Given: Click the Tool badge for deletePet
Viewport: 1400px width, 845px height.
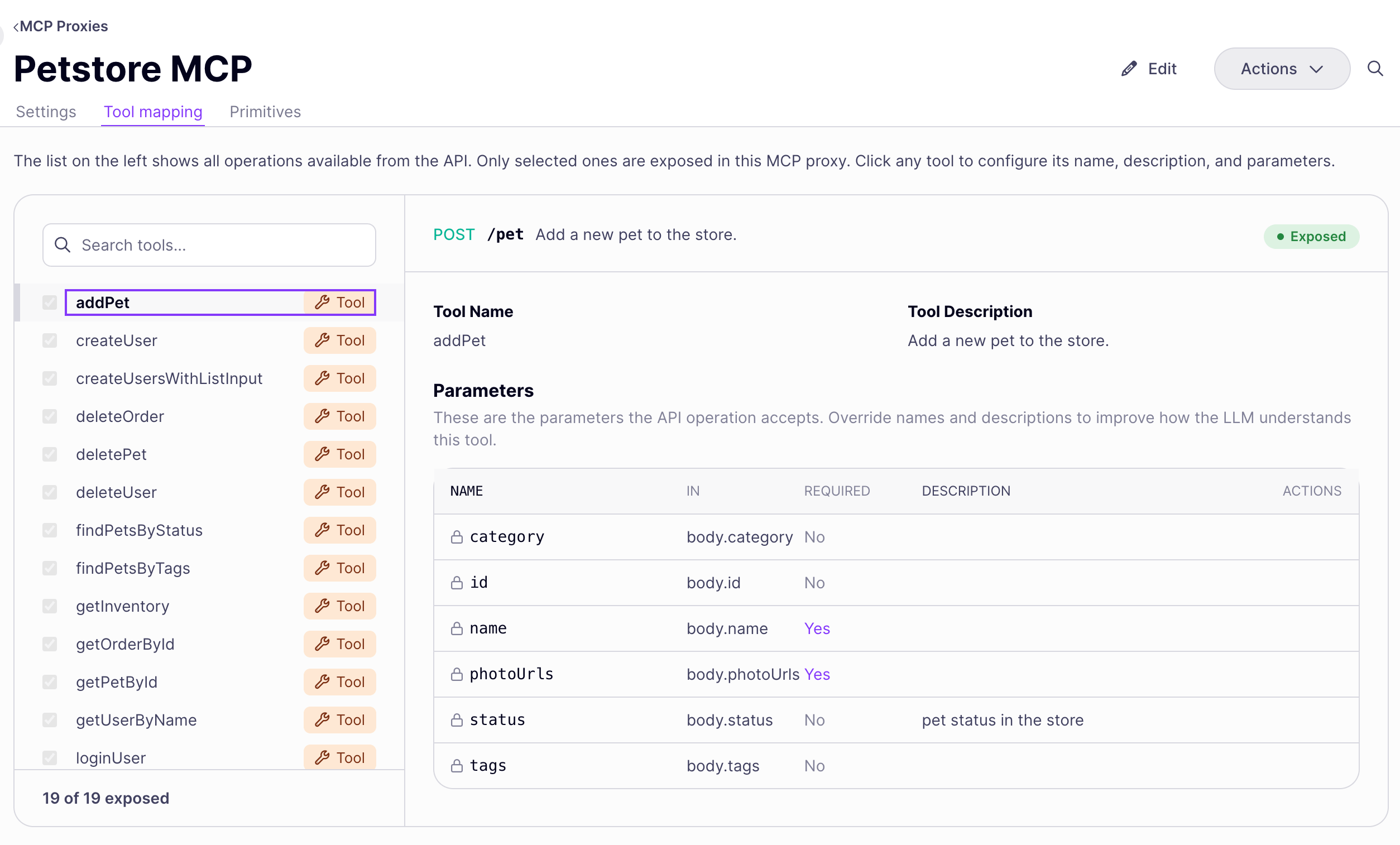Looking at the screenshot, I should (339, 455).
